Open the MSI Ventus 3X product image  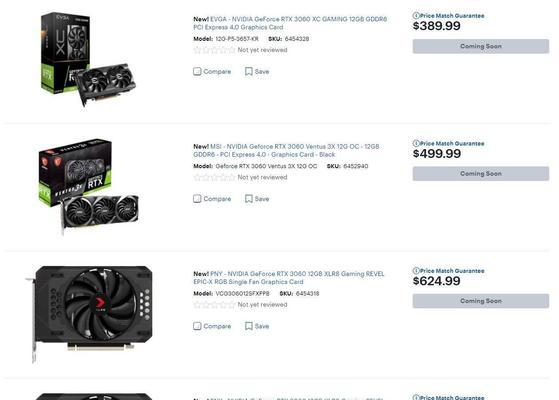pyautogui.click(x=89, y=186)
